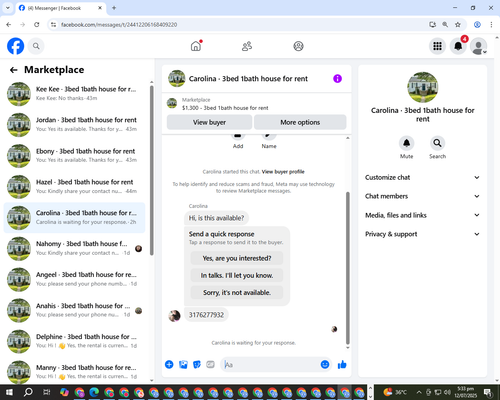
Task: Click the address bar URL
Action: pos(119,25)
